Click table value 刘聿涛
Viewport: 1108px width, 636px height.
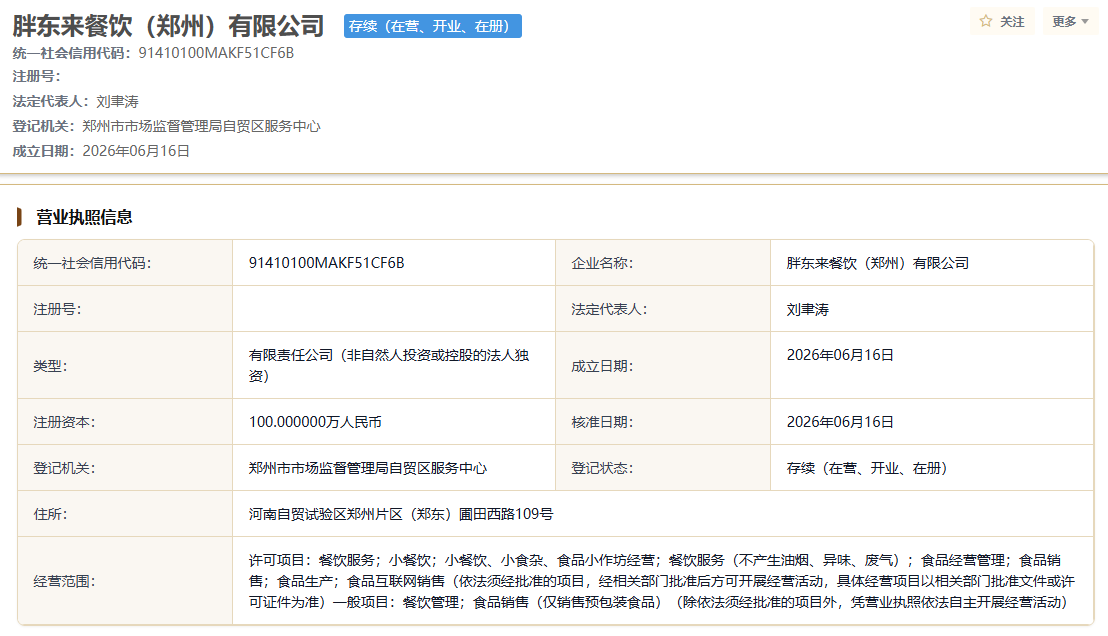808,310
